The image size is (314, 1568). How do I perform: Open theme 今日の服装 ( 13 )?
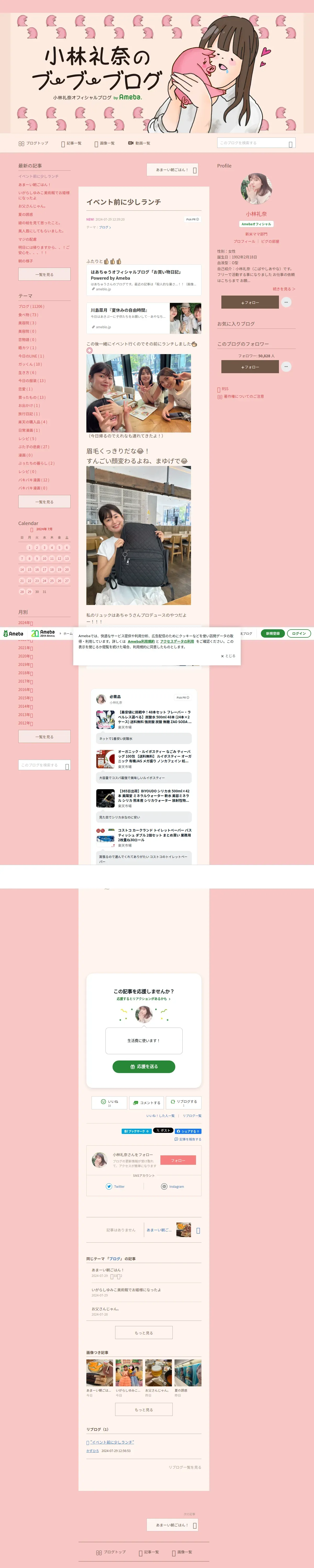[x=32, y=381]
